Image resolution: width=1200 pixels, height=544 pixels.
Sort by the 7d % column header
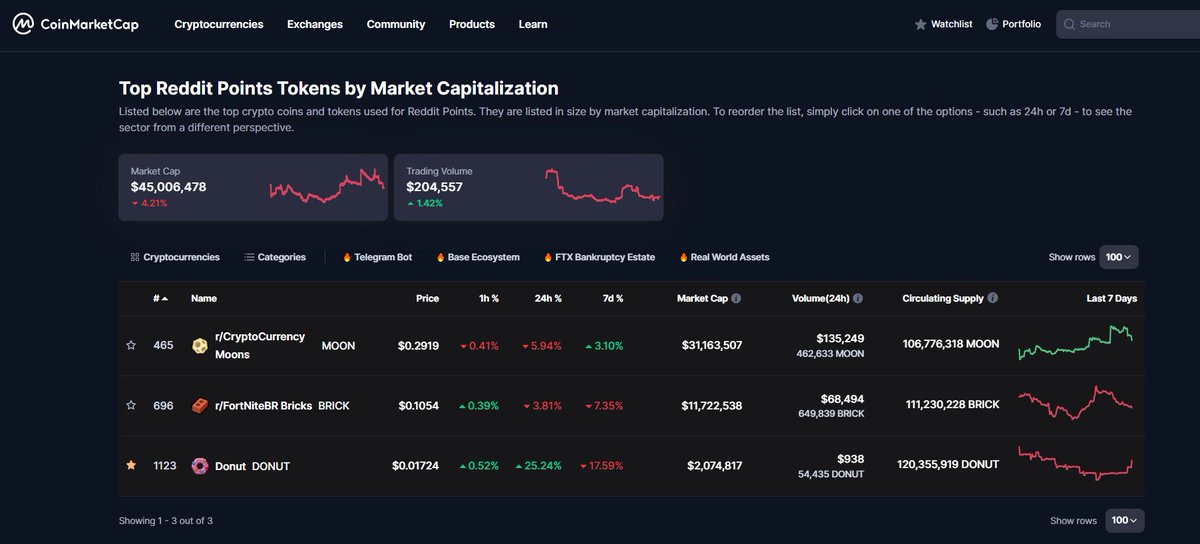(612, 298)
